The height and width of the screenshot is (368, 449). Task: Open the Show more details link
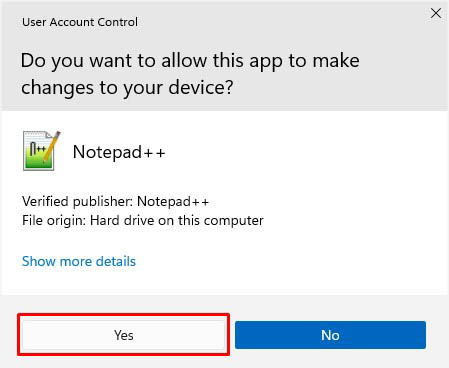[x=79, y=261]
